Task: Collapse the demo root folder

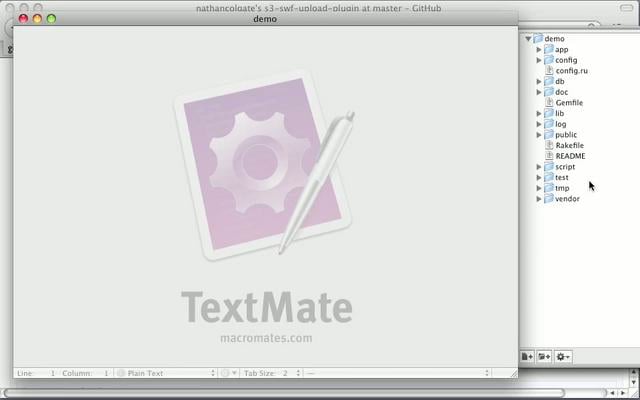Action: point(528,39)
